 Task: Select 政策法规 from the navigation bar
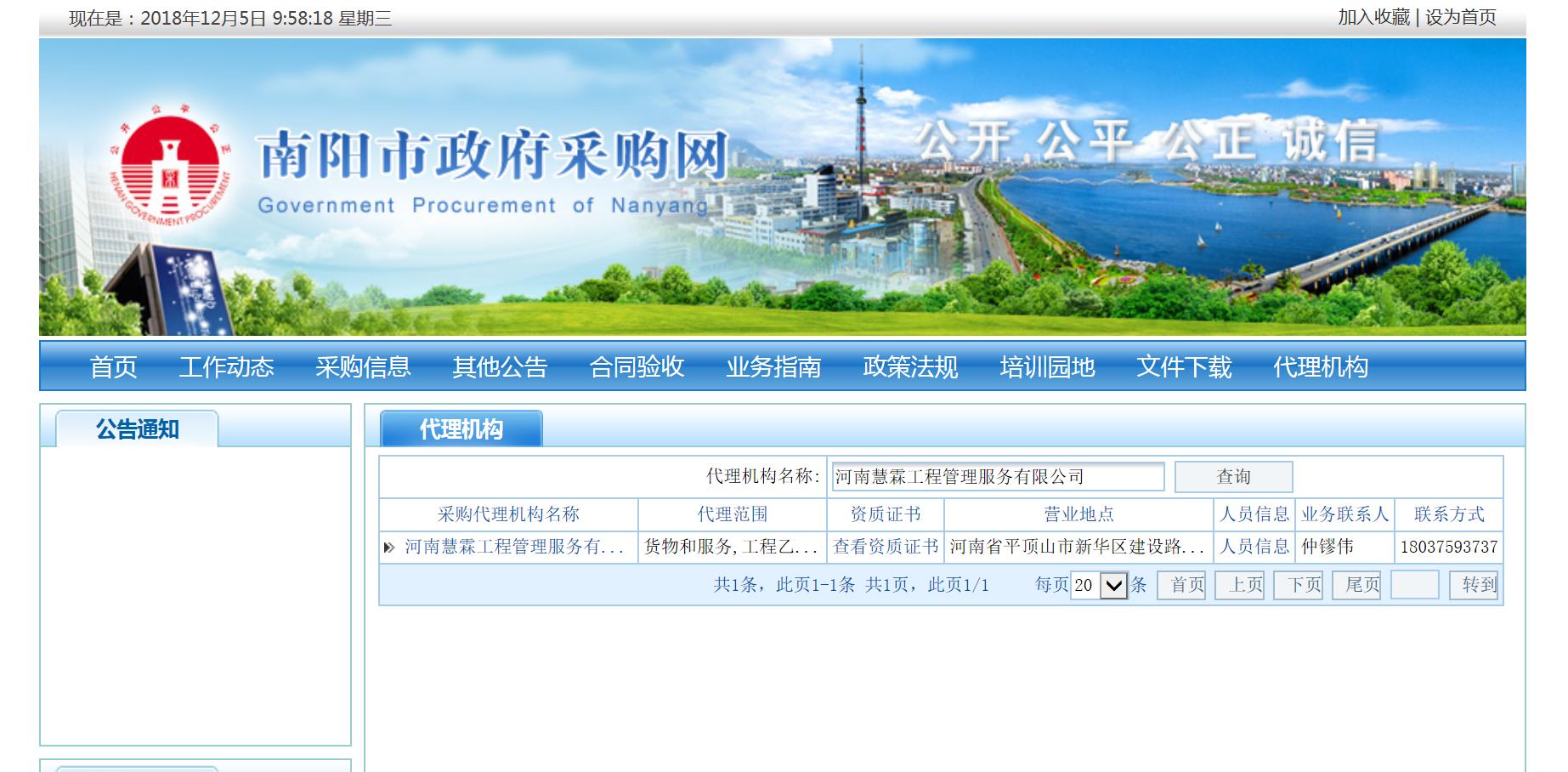(910, 366)
